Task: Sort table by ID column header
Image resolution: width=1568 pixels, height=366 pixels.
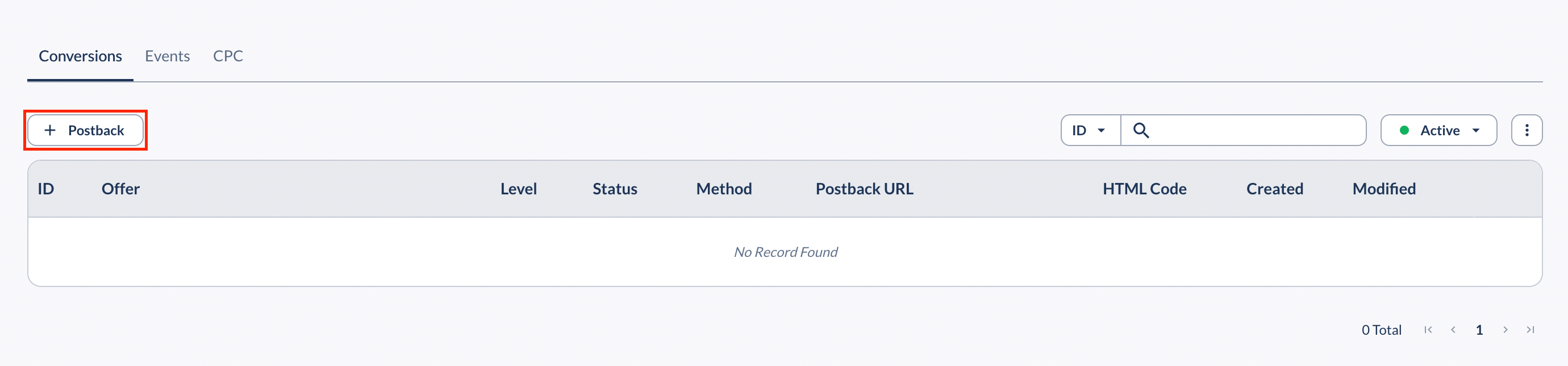Action: click(x=45, y=189)
